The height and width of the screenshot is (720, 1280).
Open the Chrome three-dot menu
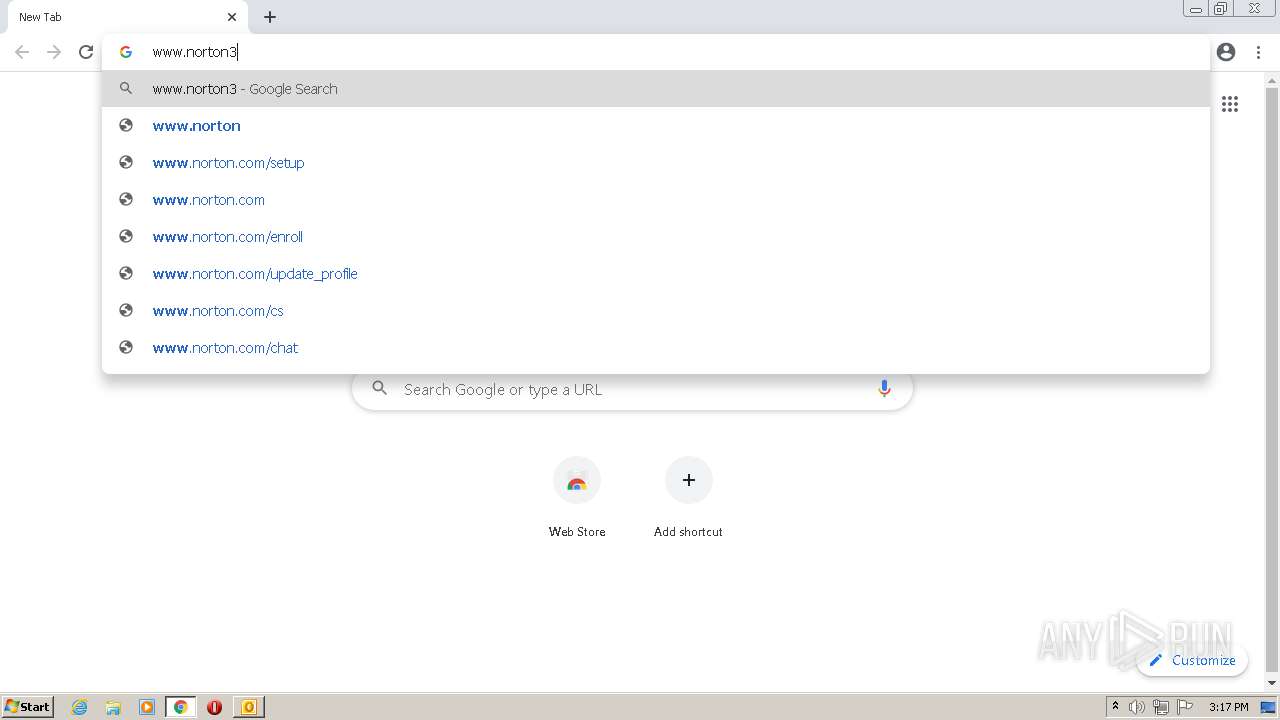[1258, 52]
